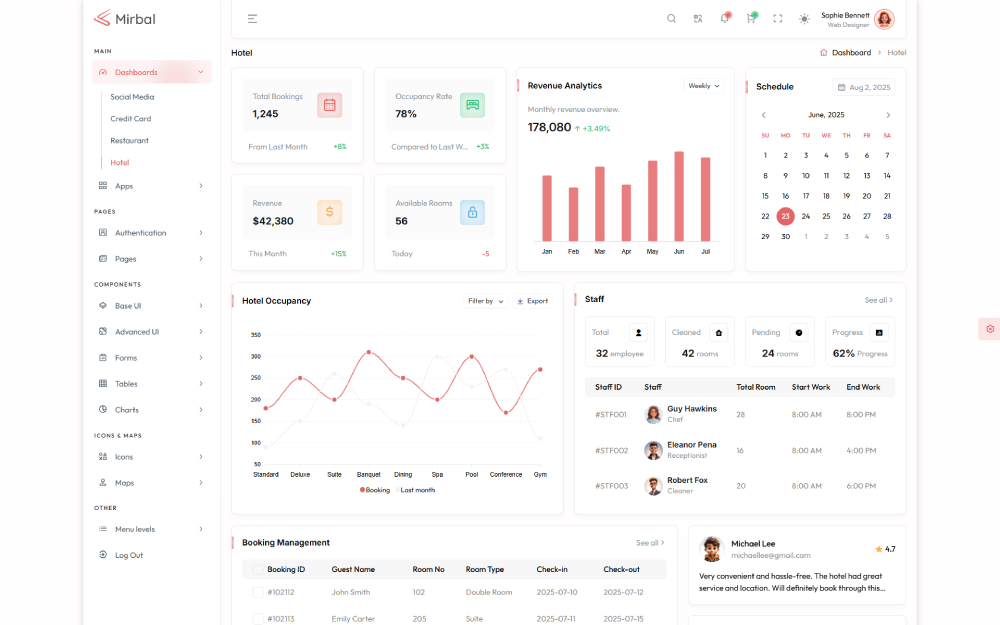Open the Weekly dropdown in Revenue Analytics
The image size is (1000, 625).
pyautogui.click(x=703, y=86)
